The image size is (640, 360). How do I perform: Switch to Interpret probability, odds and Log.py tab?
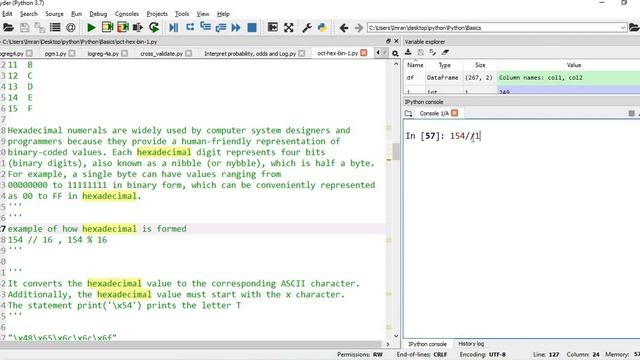tap(250, 53)
